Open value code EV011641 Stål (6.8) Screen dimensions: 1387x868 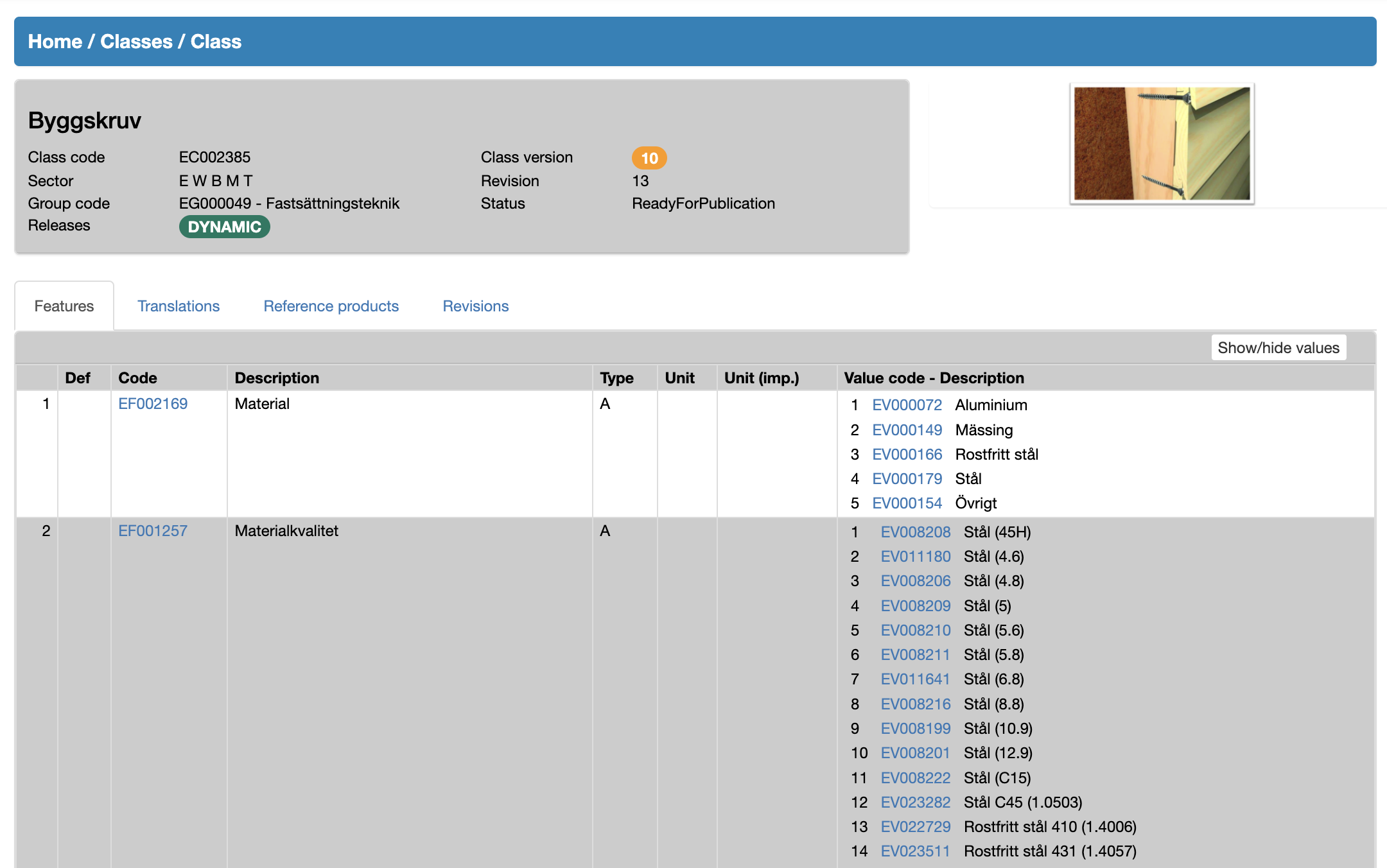tap(915, 679)
